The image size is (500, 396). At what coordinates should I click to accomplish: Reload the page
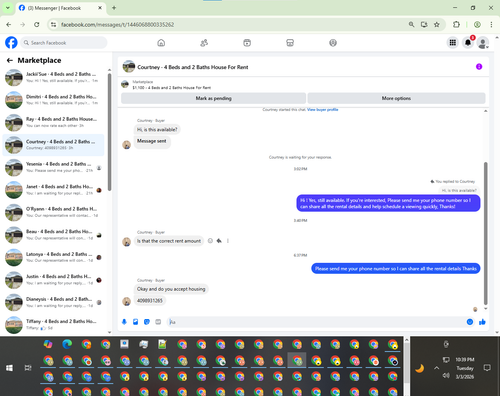[x=37, y=24]
